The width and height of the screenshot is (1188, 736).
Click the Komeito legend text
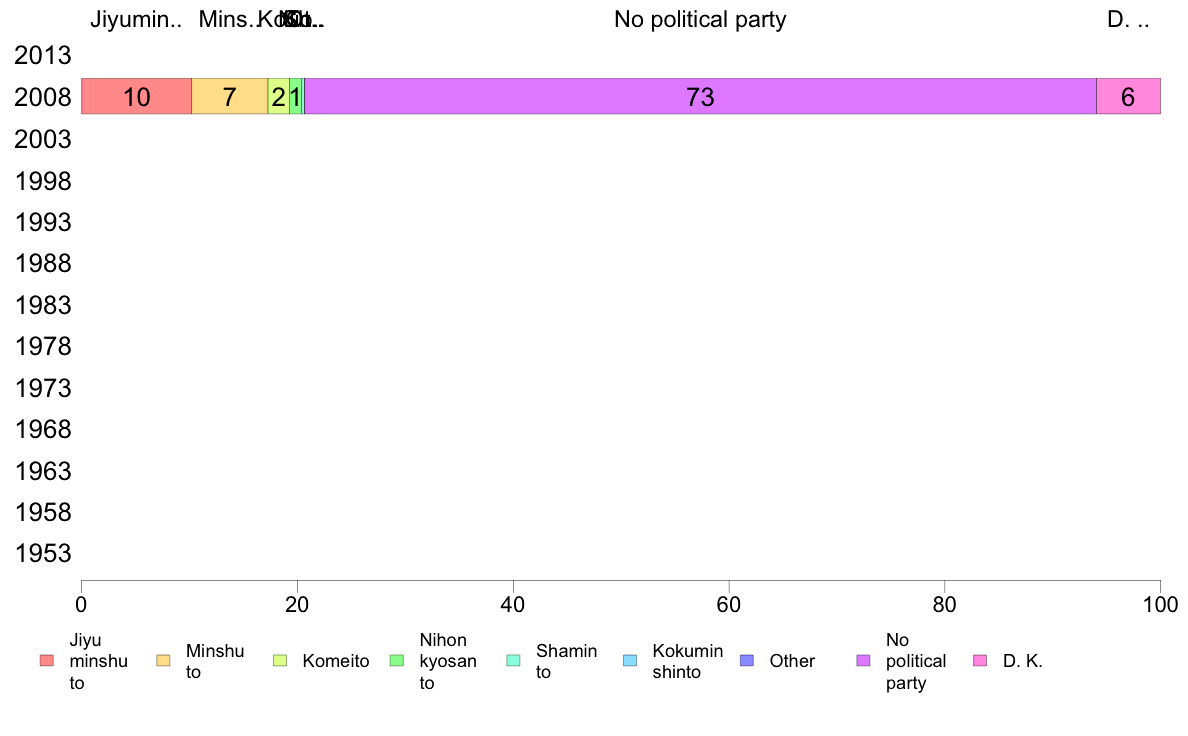pyautogui.click(x=336, y=661)
